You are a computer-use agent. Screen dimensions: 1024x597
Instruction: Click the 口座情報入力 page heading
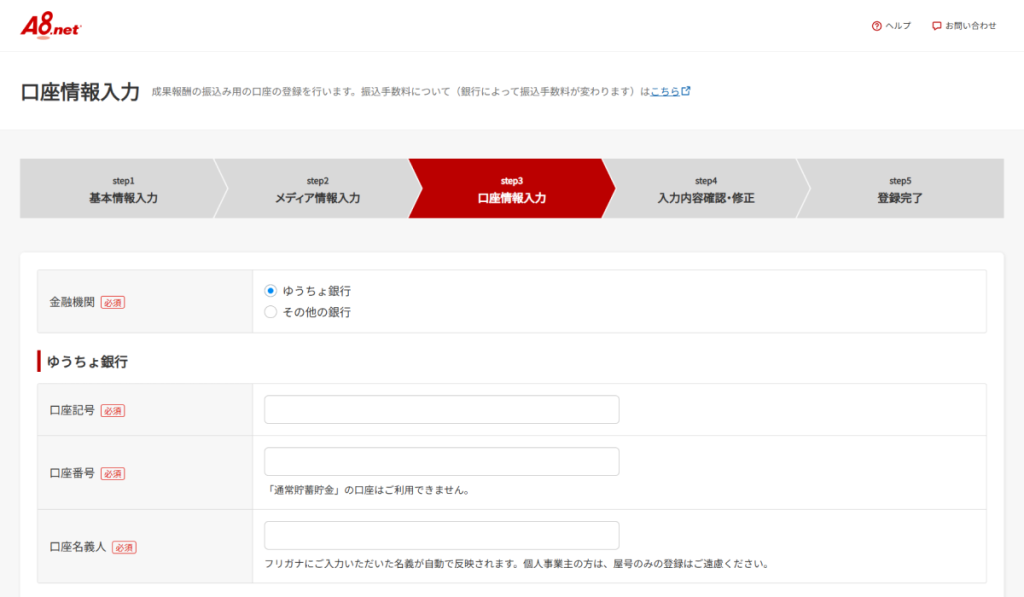tap(80, 92)
